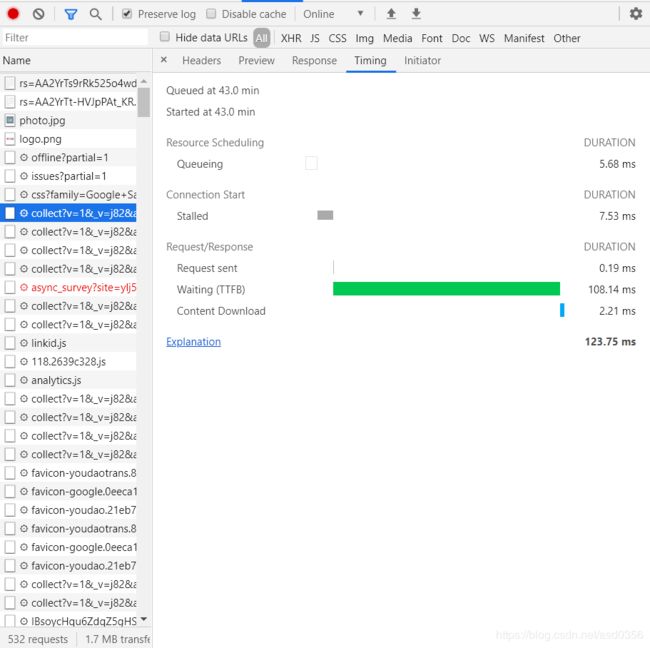Switch to the Headers tab
650x648 pixels.
point(201,61)
